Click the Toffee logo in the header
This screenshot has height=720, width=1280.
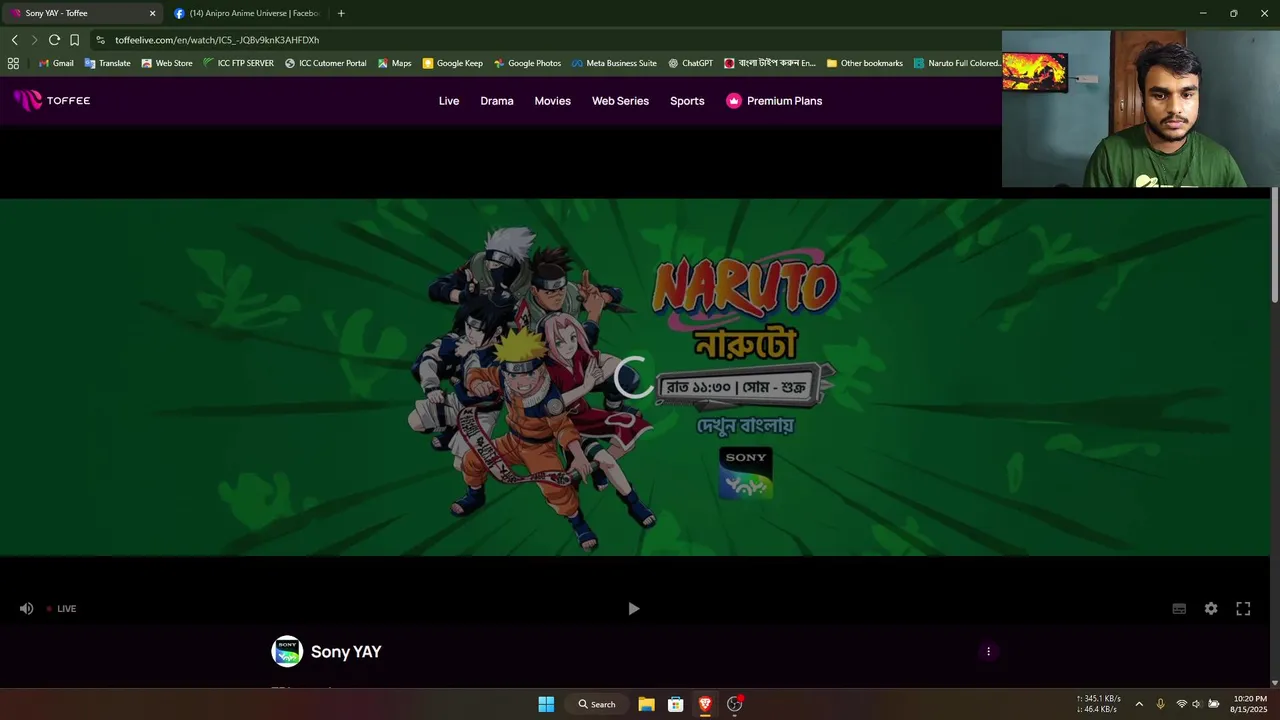[x=51, y=100]
